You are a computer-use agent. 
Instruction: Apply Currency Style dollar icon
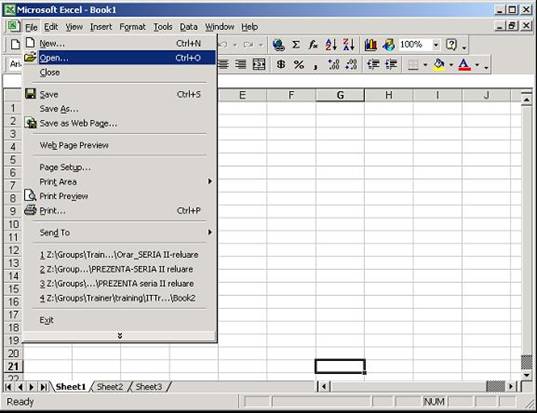point(281,64)
